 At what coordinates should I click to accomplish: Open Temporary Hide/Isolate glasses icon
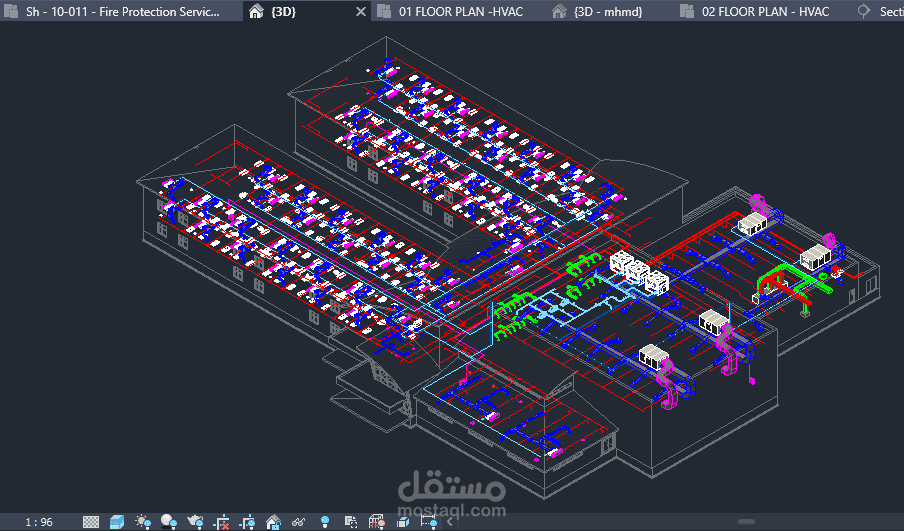[298, 522]
